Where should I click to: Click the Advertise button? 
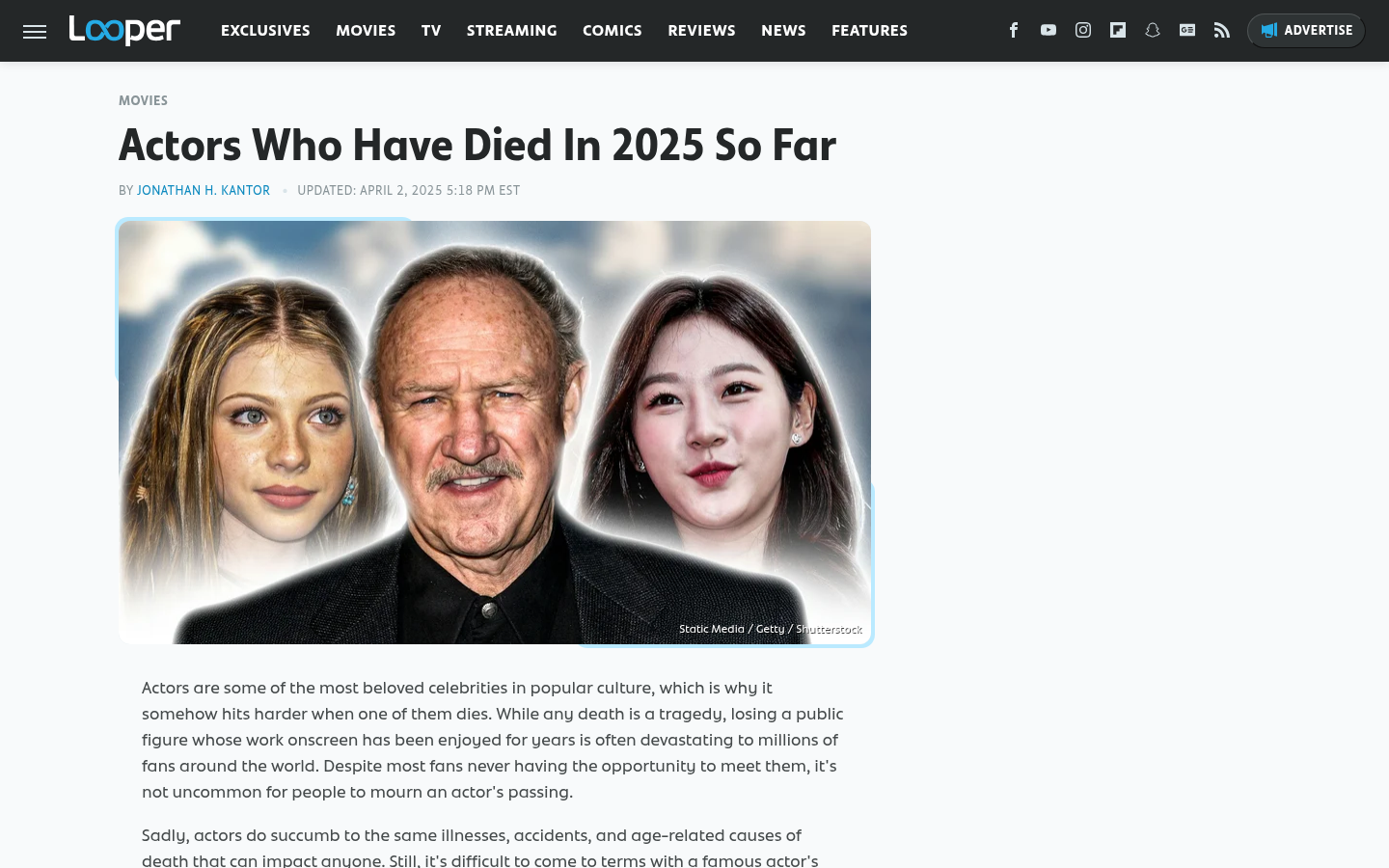coord(1306,31)
